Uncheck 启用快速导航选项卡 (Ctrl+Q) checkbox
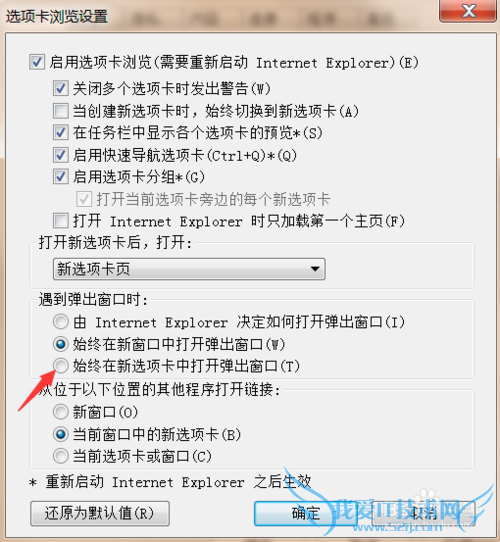500x542 pixels. 61,155
